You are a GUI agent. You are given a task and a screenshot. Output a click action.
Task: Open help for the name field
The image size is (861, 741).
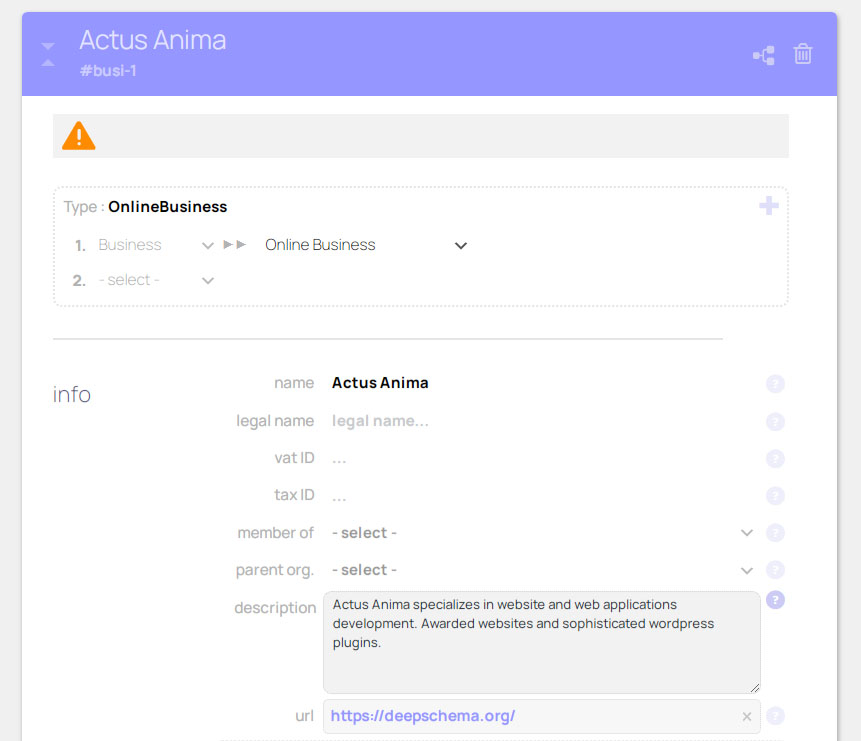click(775, 384)
